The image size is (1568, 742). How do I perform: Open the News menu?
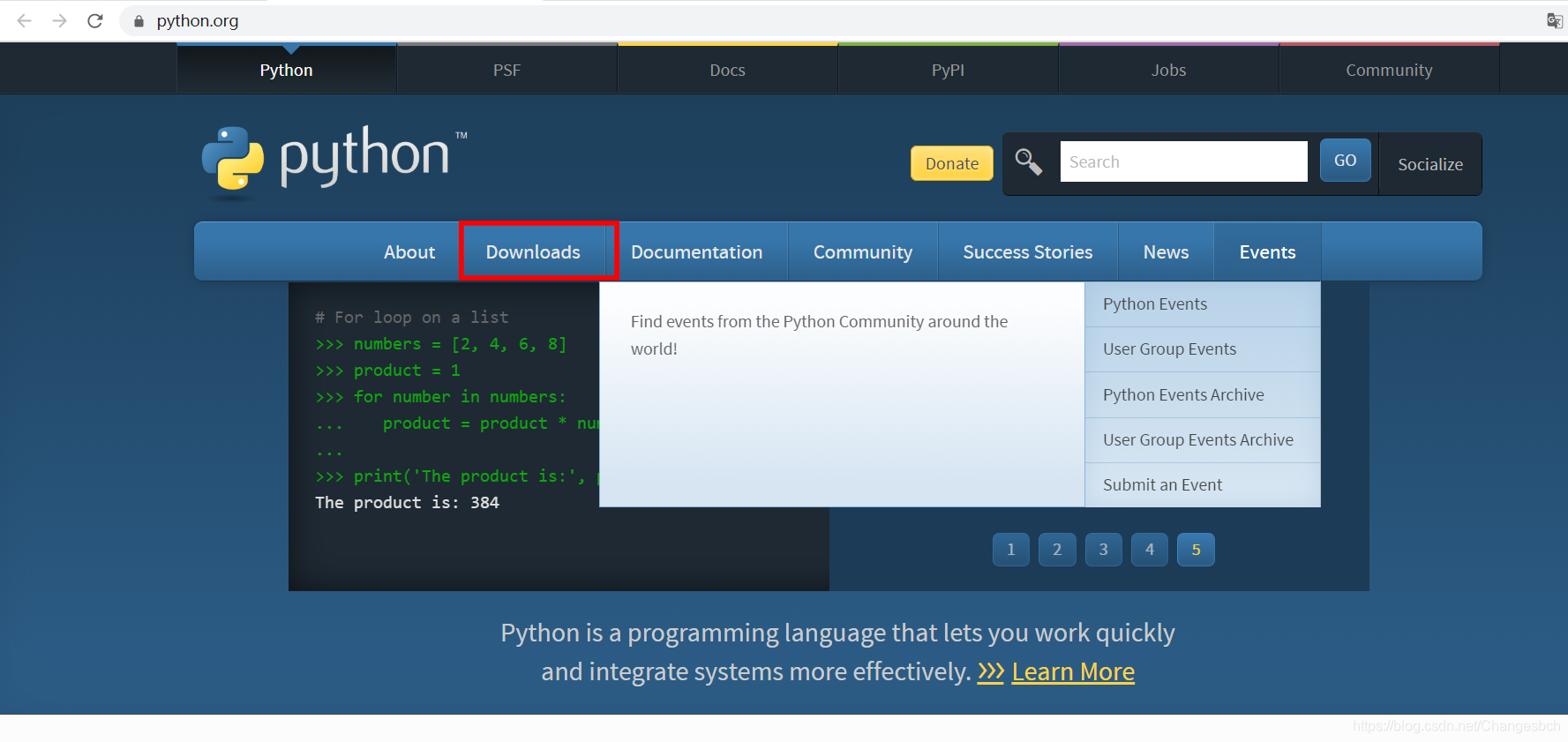pyautogui.click(x=1166, y=252)
